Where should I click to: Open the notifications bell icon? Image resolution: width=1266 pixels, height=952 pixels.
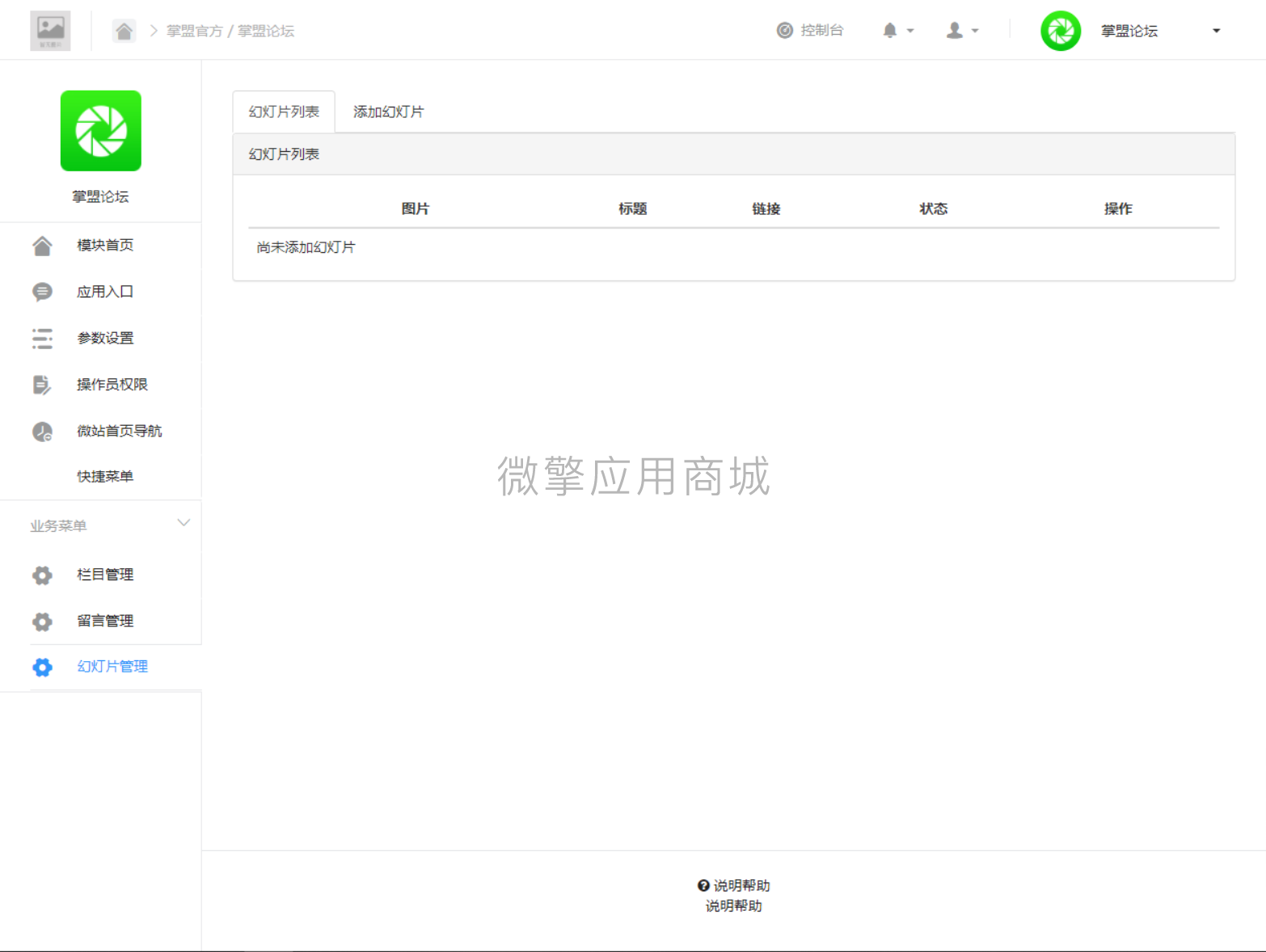(x=890, y=31)
